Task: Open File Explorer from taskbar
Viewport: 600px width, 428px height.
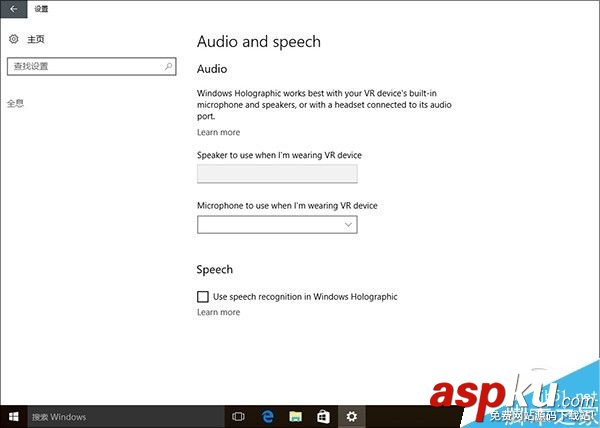Action: [x=295, y=417]
